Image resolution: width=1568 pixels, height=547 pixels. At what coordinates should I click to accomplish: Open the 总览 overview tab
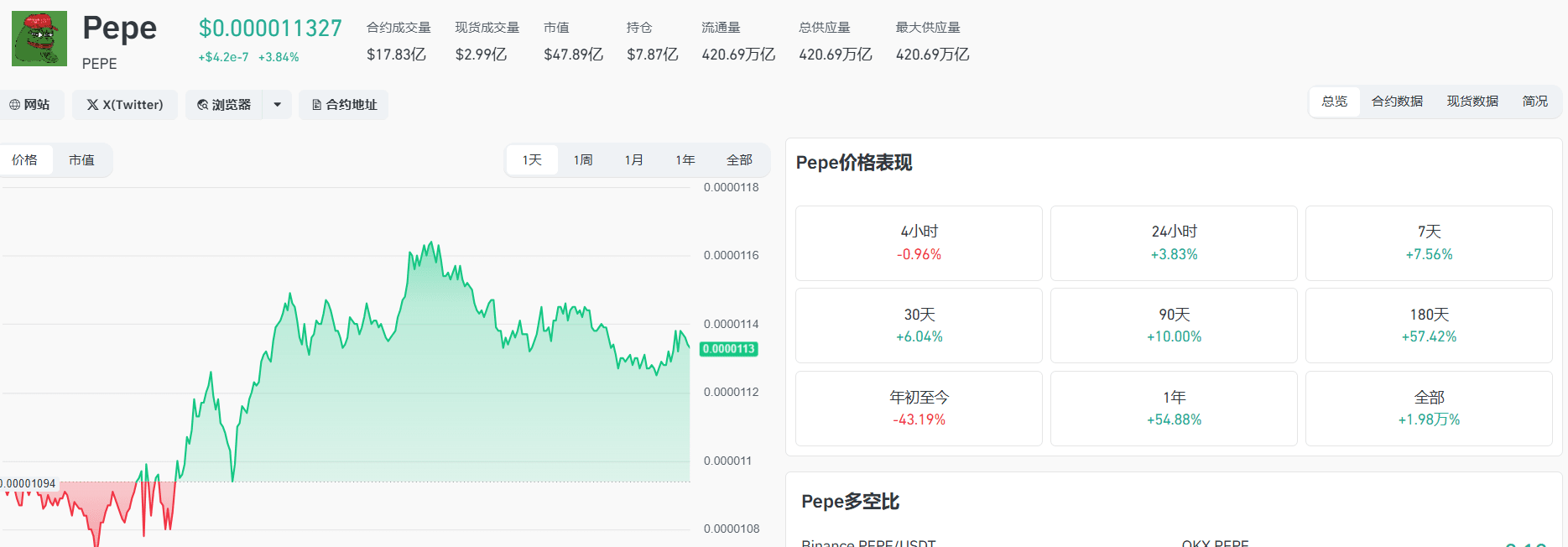pyautogui.click(x=1335, y=102)
